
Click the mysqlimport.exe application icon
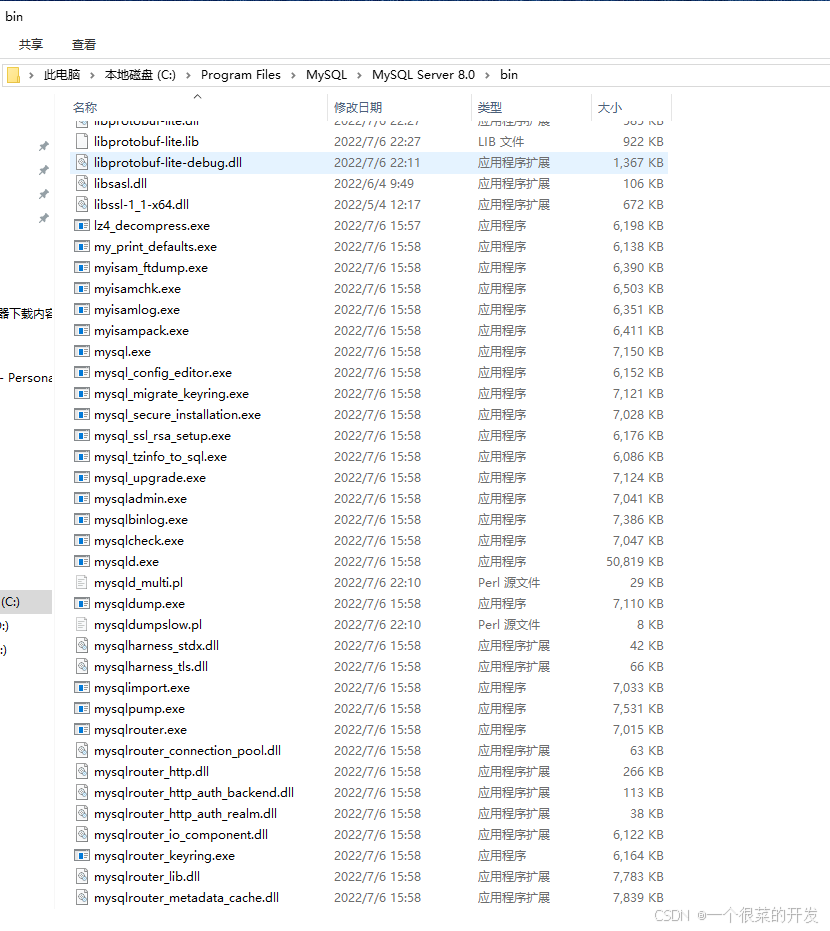pyautogui.click(x=82, y=688)
